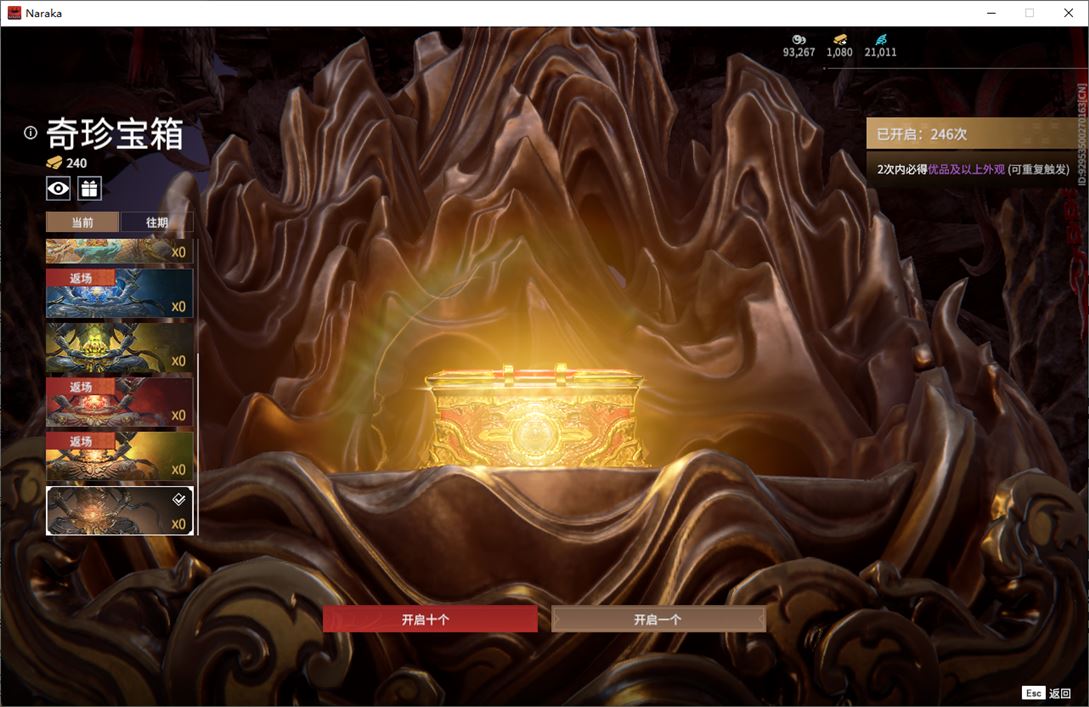
Task: Click the chest list scrollbar
Action: tap(198, 444)
